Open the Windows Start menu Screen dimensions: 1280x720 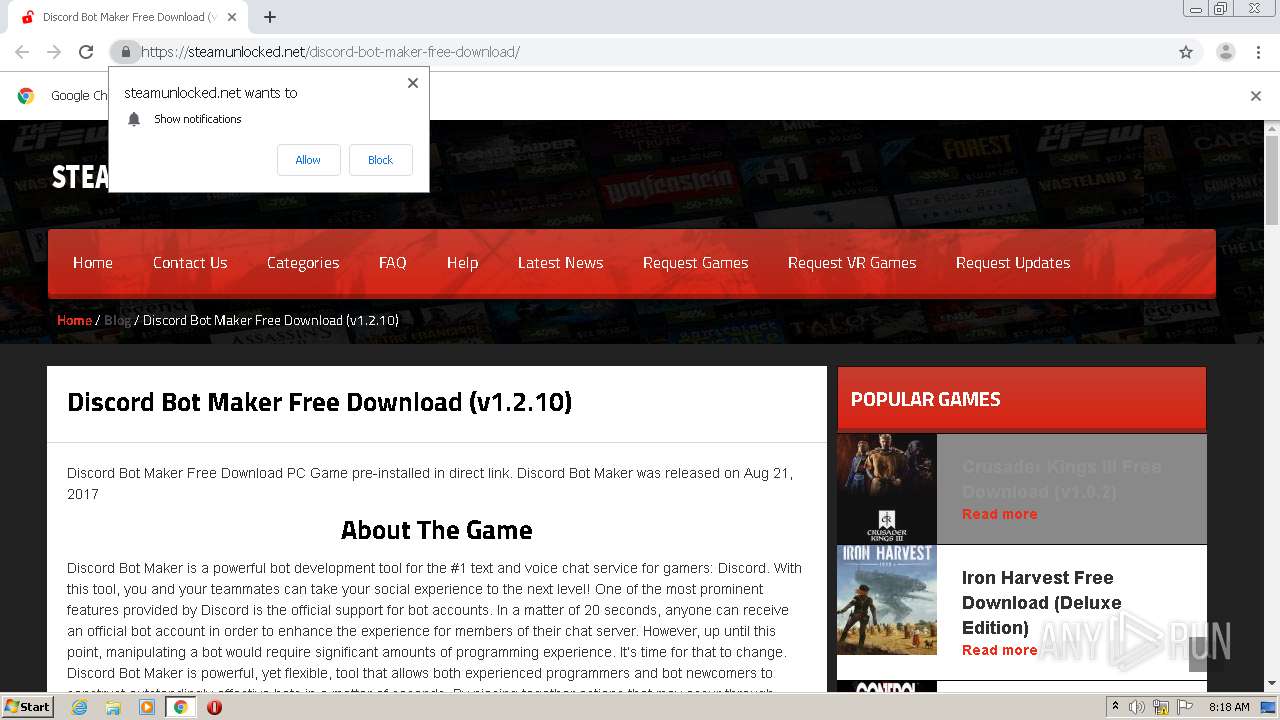[28, 707]
